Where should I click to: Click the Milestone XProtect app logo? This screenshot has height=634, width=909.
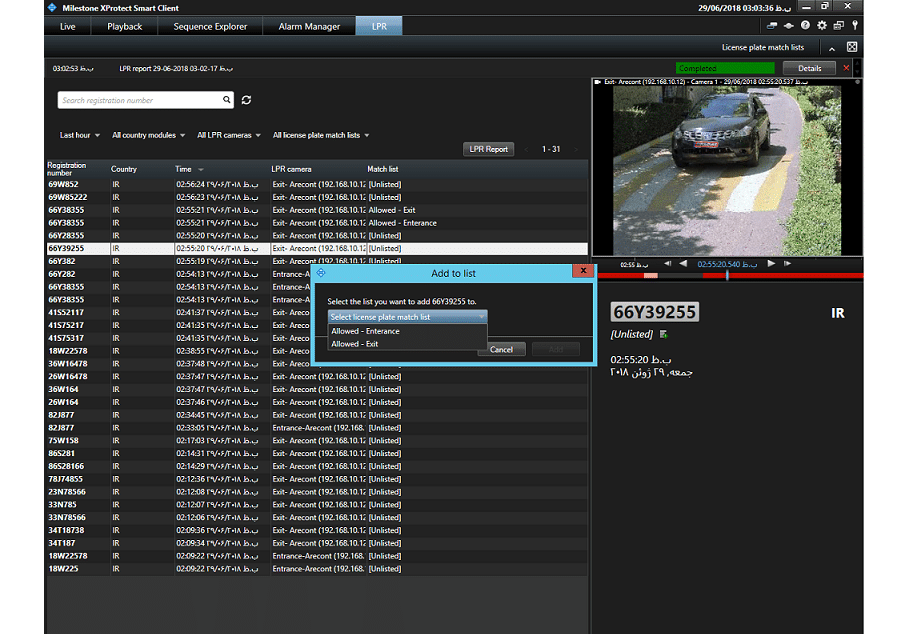52,8
